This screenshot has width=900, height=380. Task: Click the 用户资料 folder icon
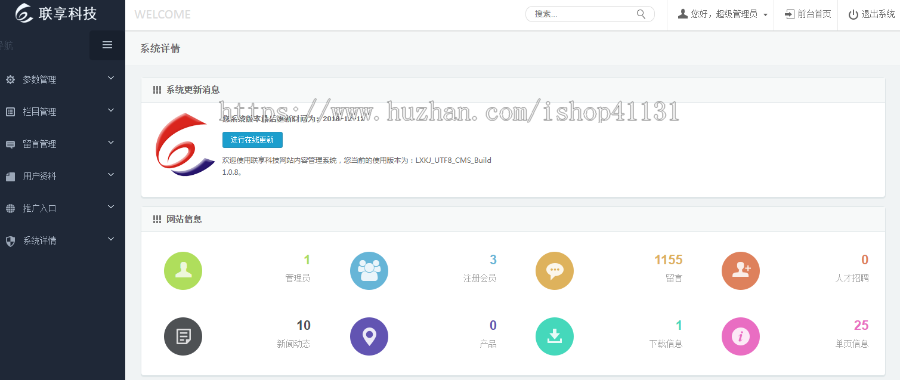pos(10,176)
